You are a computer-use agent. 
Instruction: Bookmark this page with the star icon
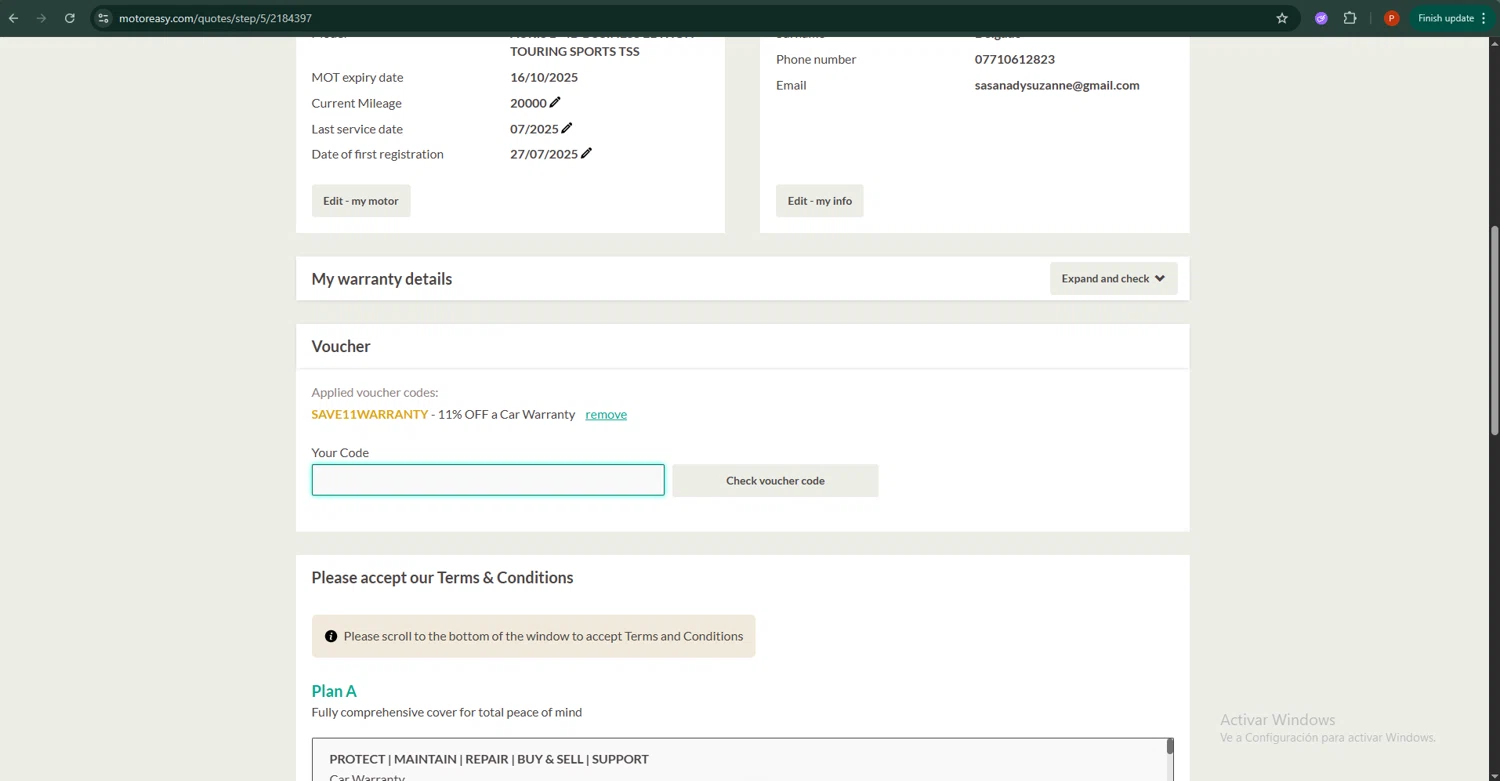pyautogui.click(x=1282, y=18)
